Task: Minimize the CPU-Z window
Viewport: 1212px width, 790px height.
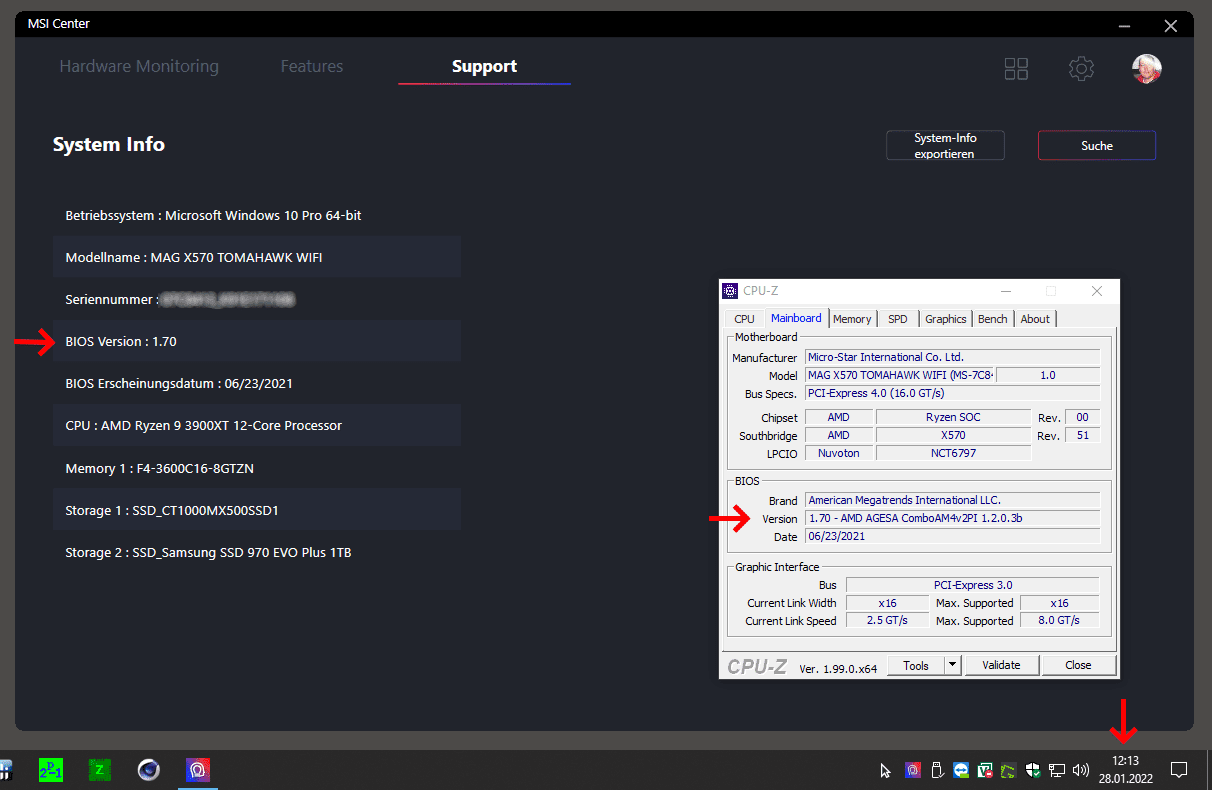Action: (1006, 291)
